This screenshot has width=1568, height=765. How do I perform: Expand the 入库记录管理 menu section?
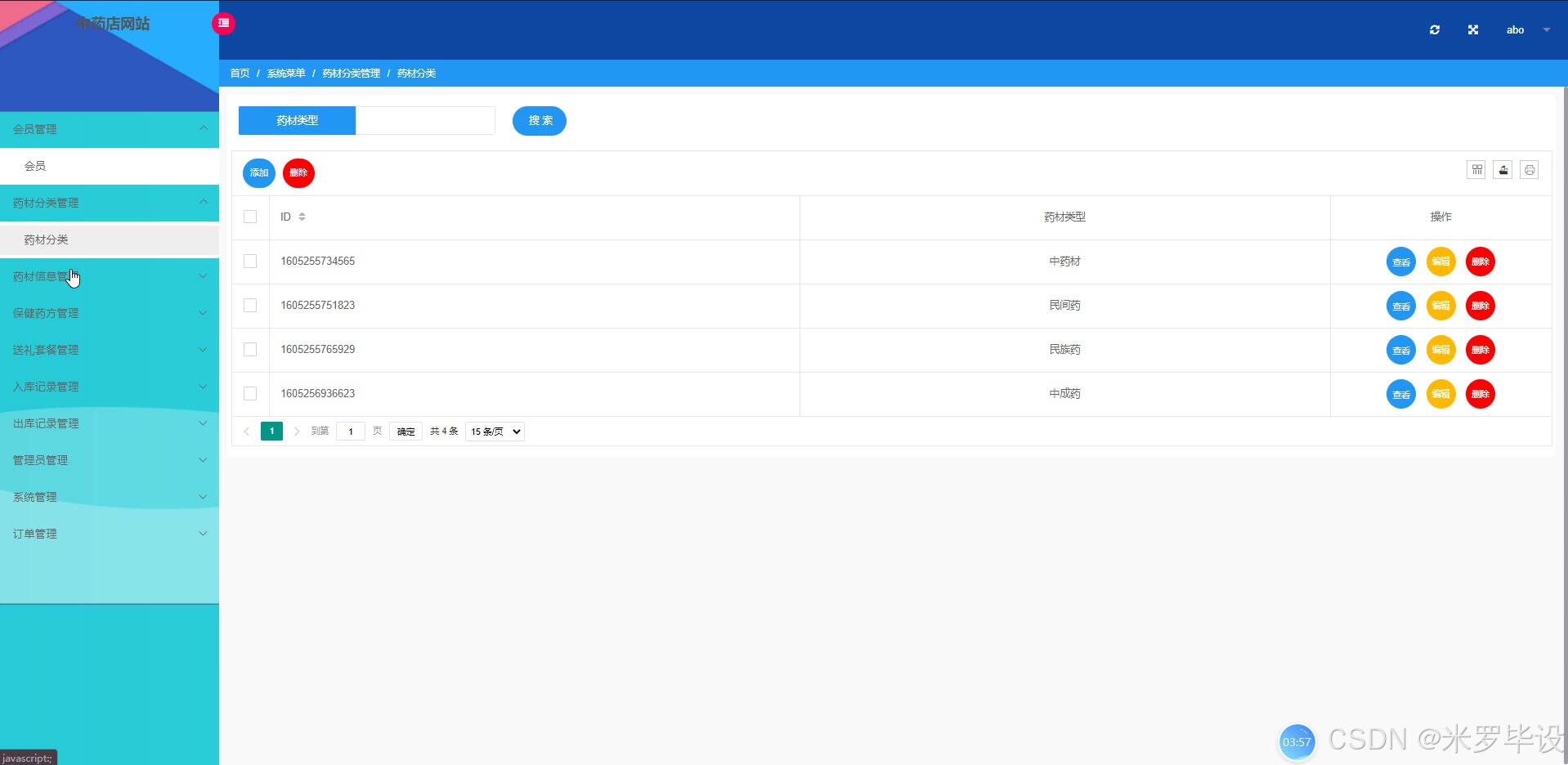click(110, 387)
